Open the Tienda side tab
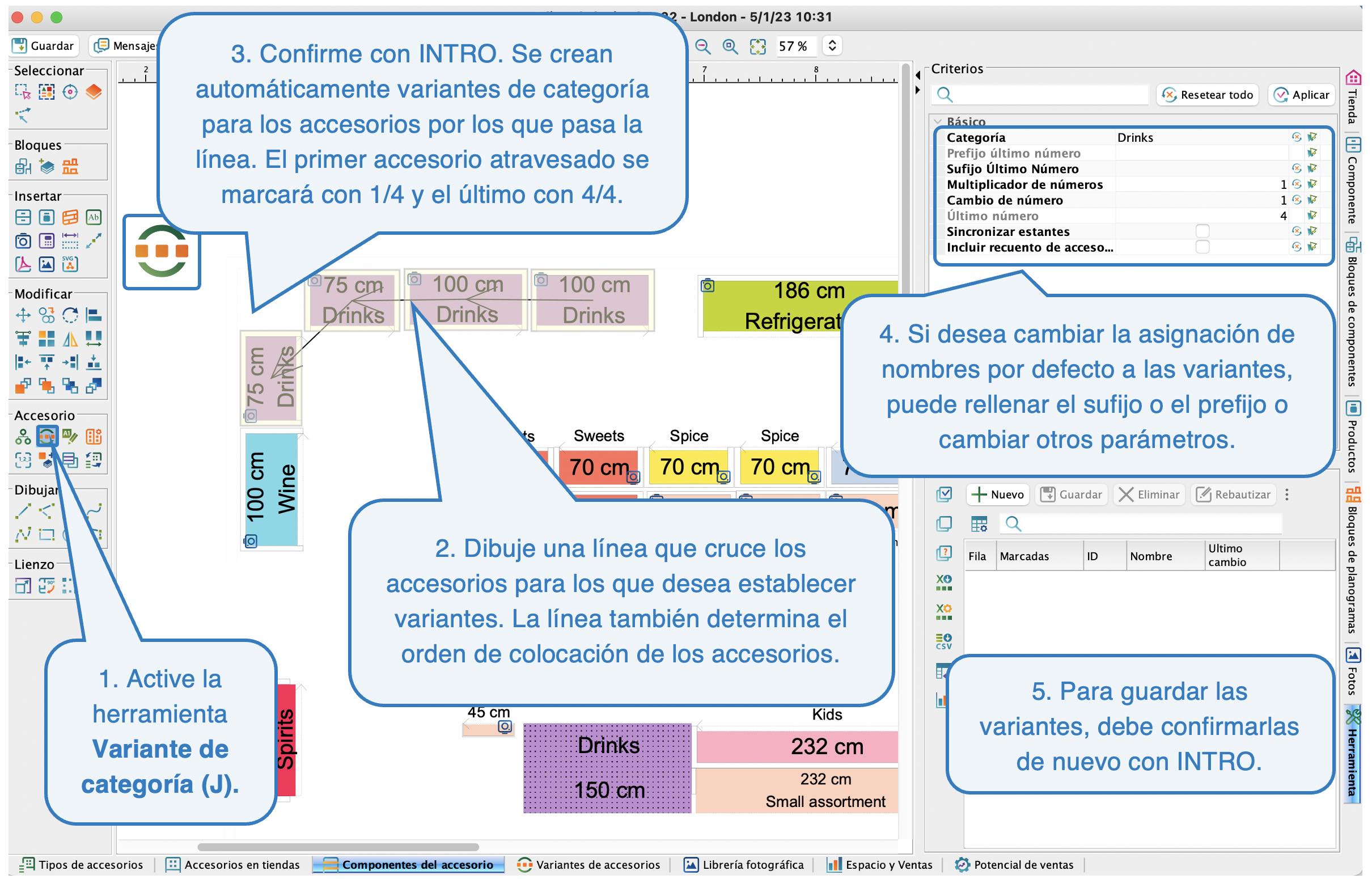 coord(1353,97)
